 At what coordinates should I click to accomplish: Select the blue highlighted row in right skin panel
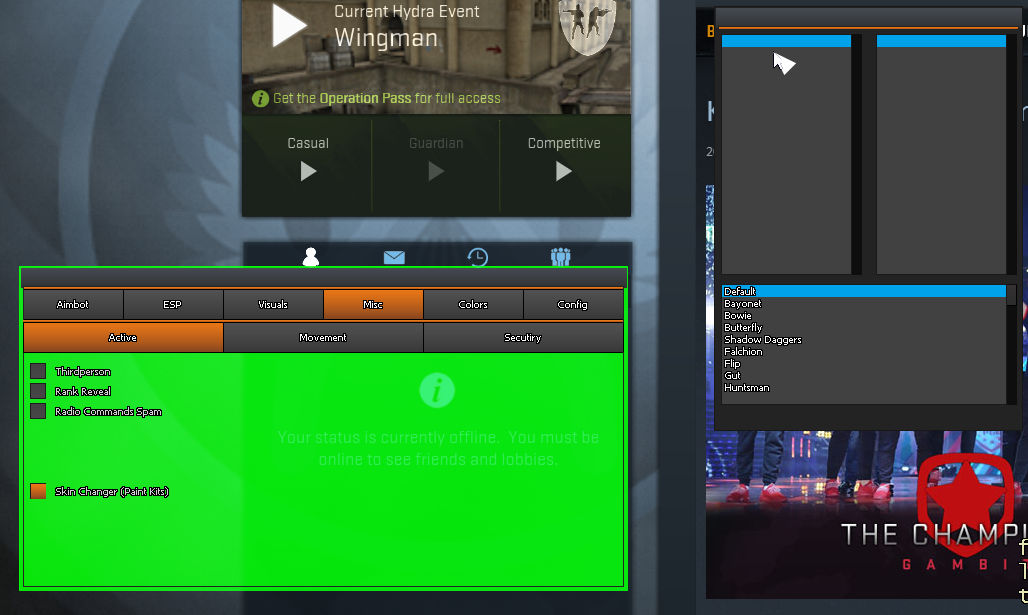tap(941, 41)
